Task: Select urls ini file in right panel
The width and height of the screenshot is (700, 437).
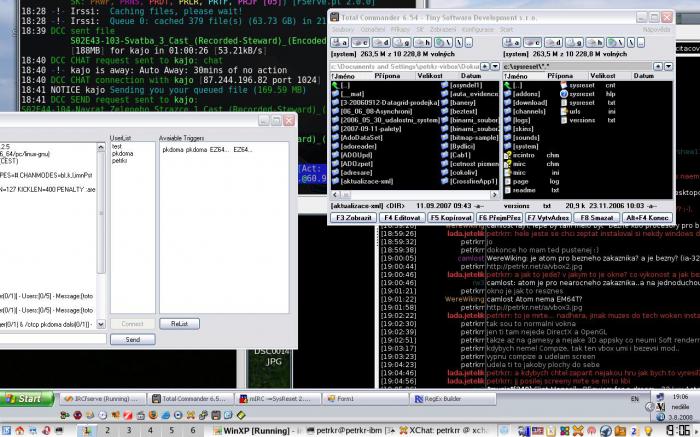Action: pos(588,112)
